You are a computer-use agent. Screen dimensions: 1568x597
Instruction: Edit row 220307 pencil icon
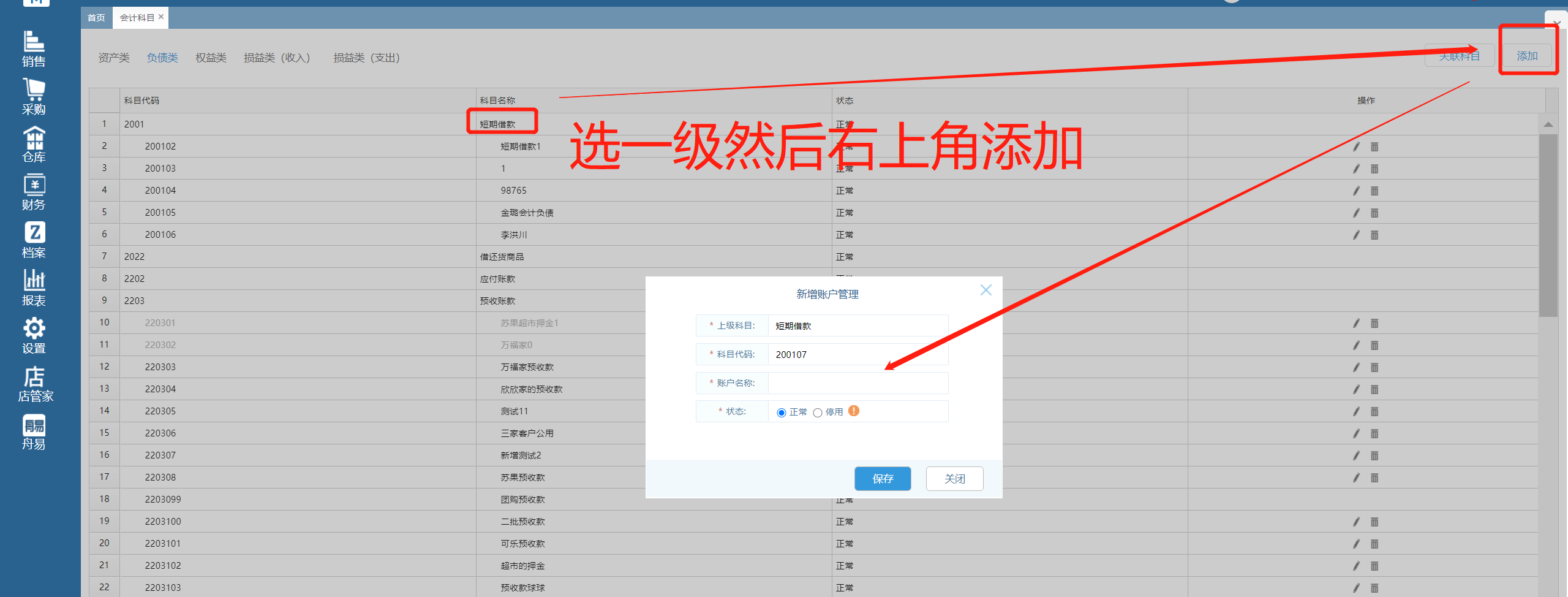coord(1356,455)
